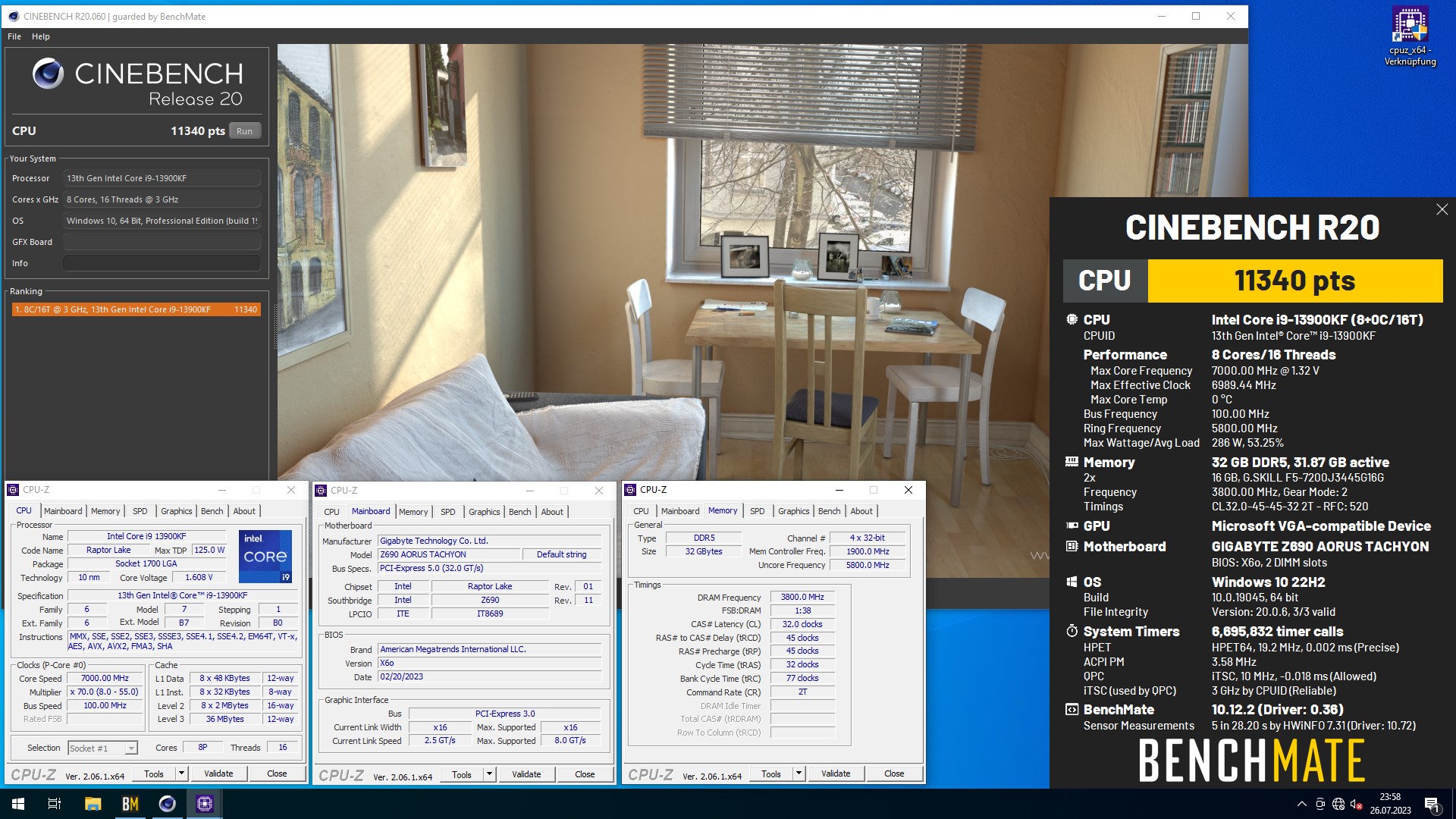
Task: Click the CPU chip icon in BenchMate panel
Action: [1072, 319]
